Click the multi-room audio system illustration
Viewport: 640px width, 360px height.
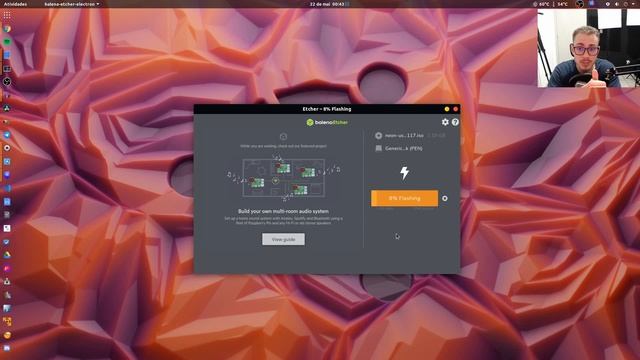[283, 178]
